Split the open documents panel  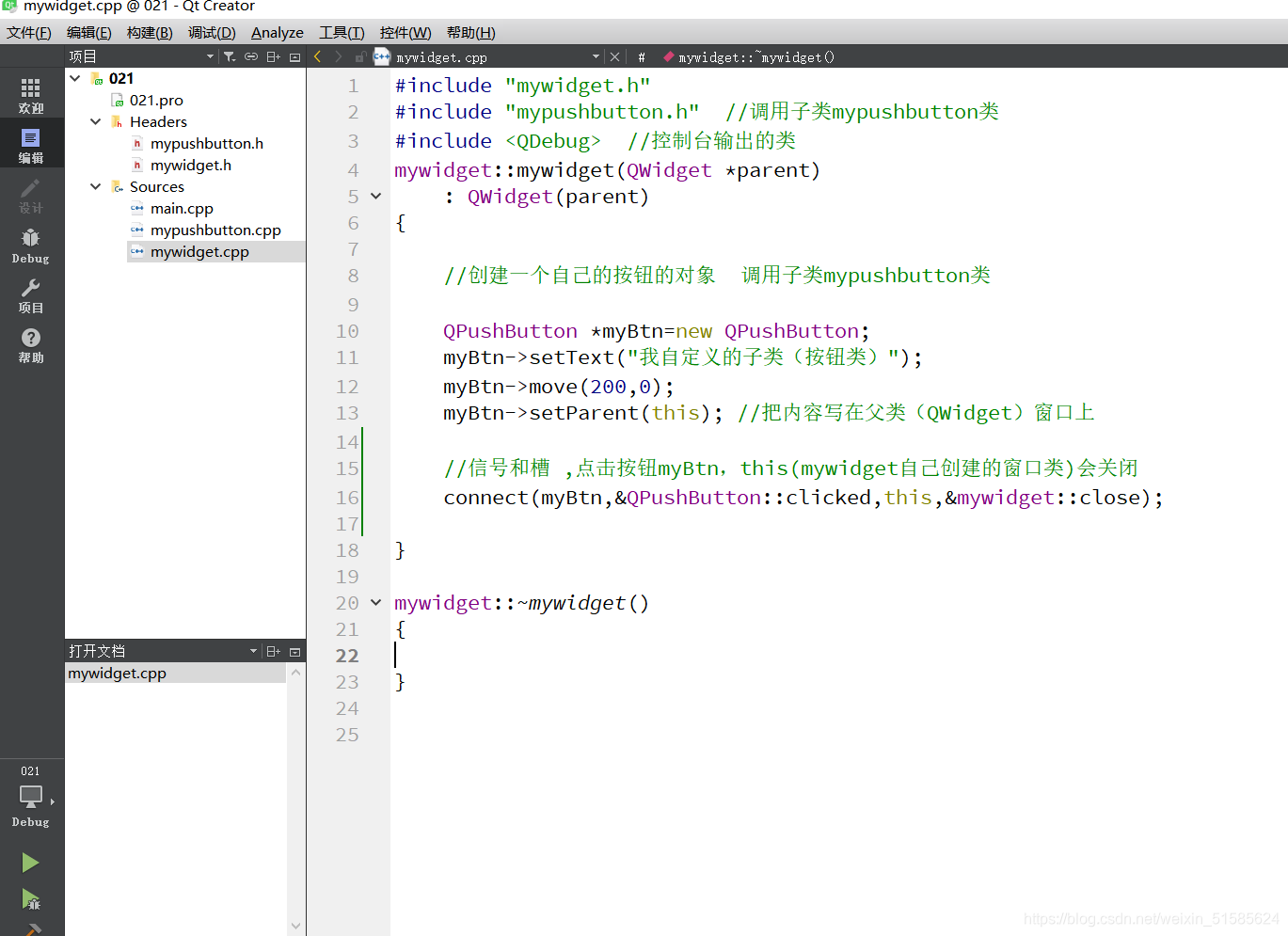pyautogui.click(x=274, y=651)
